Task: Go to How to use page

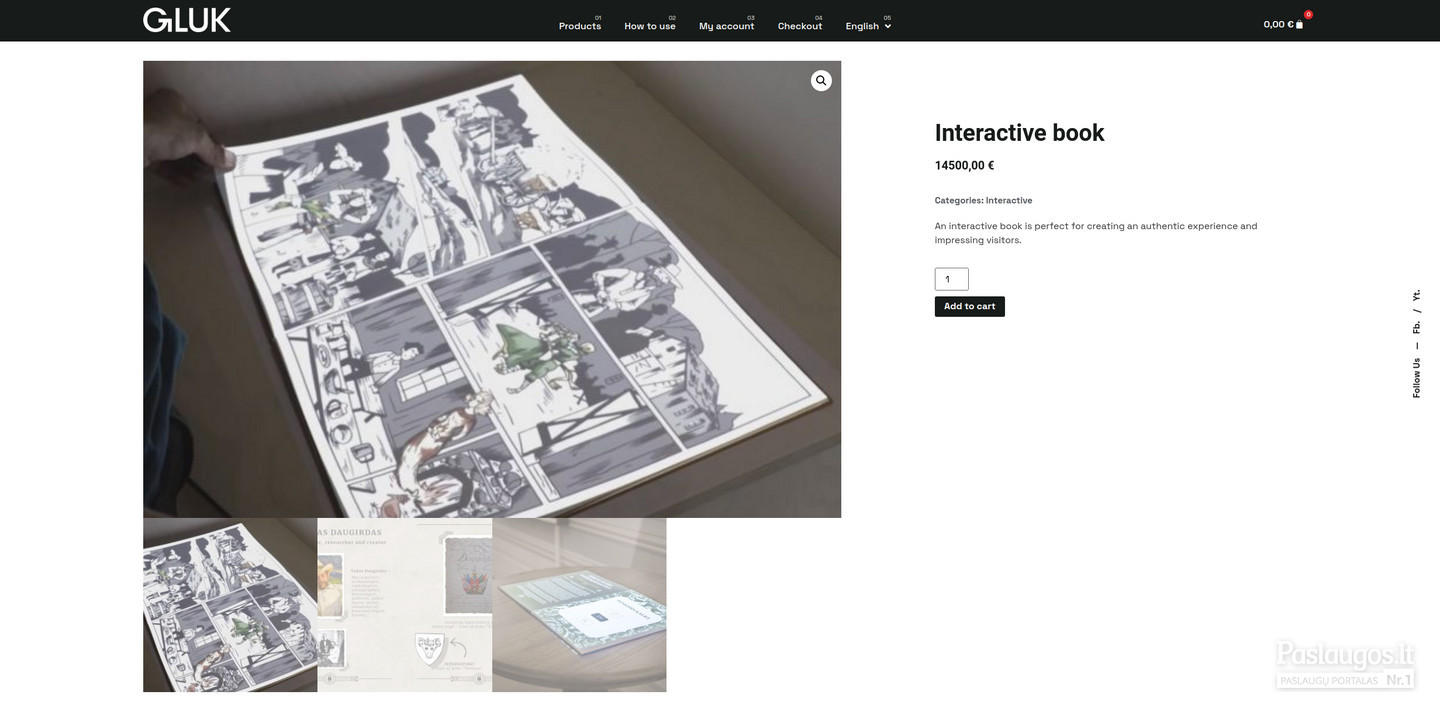Action: point(650,26)
